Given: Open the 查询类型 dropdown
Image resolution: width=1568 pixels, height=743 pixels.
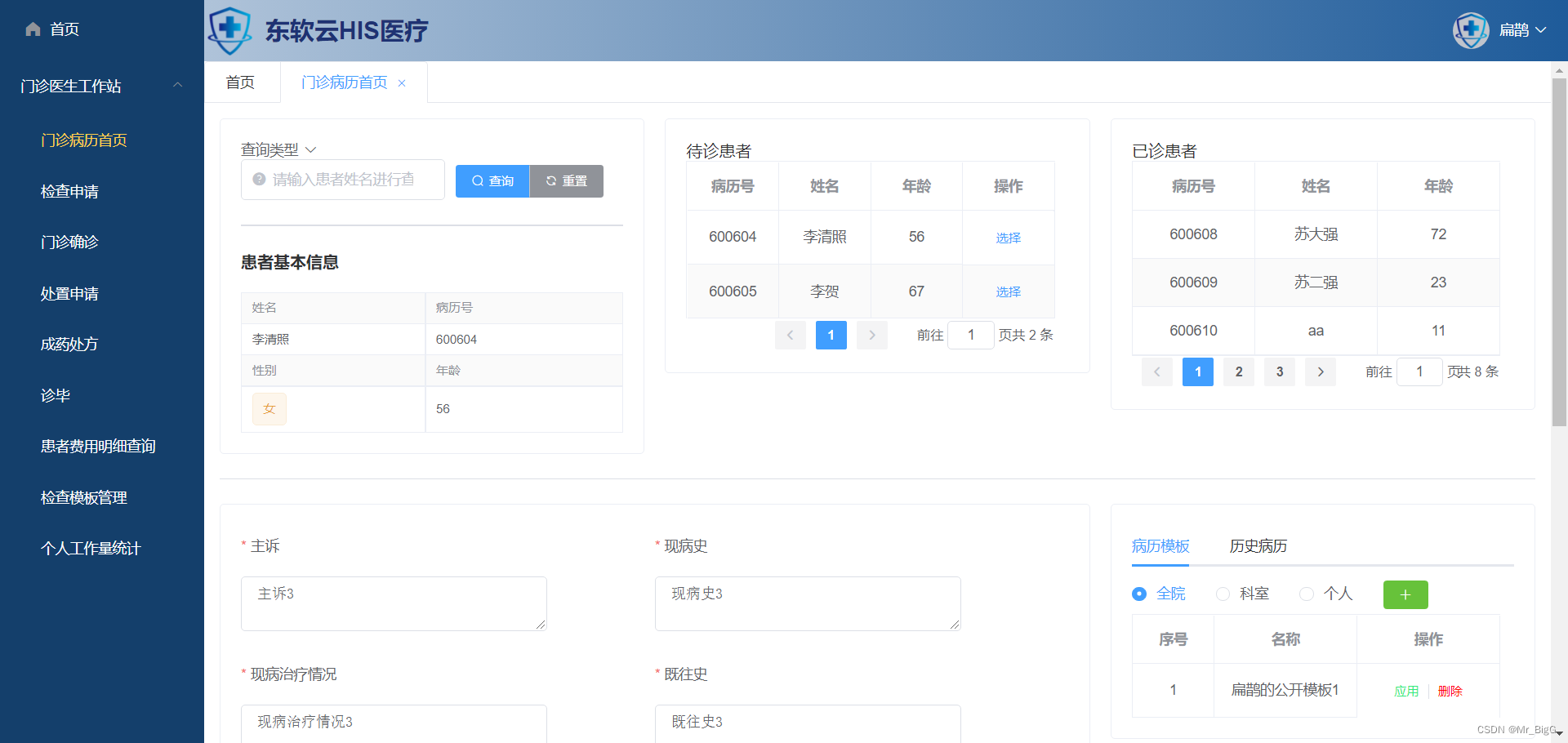Looking at the screenshot, I should (278, 149).
